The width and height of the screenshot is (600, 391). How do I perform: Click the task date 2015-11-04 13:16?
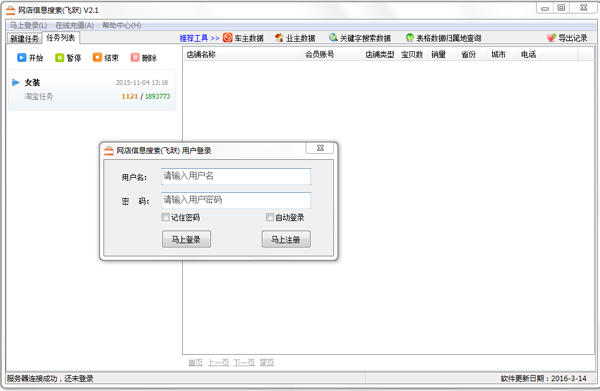pos(142,82)
